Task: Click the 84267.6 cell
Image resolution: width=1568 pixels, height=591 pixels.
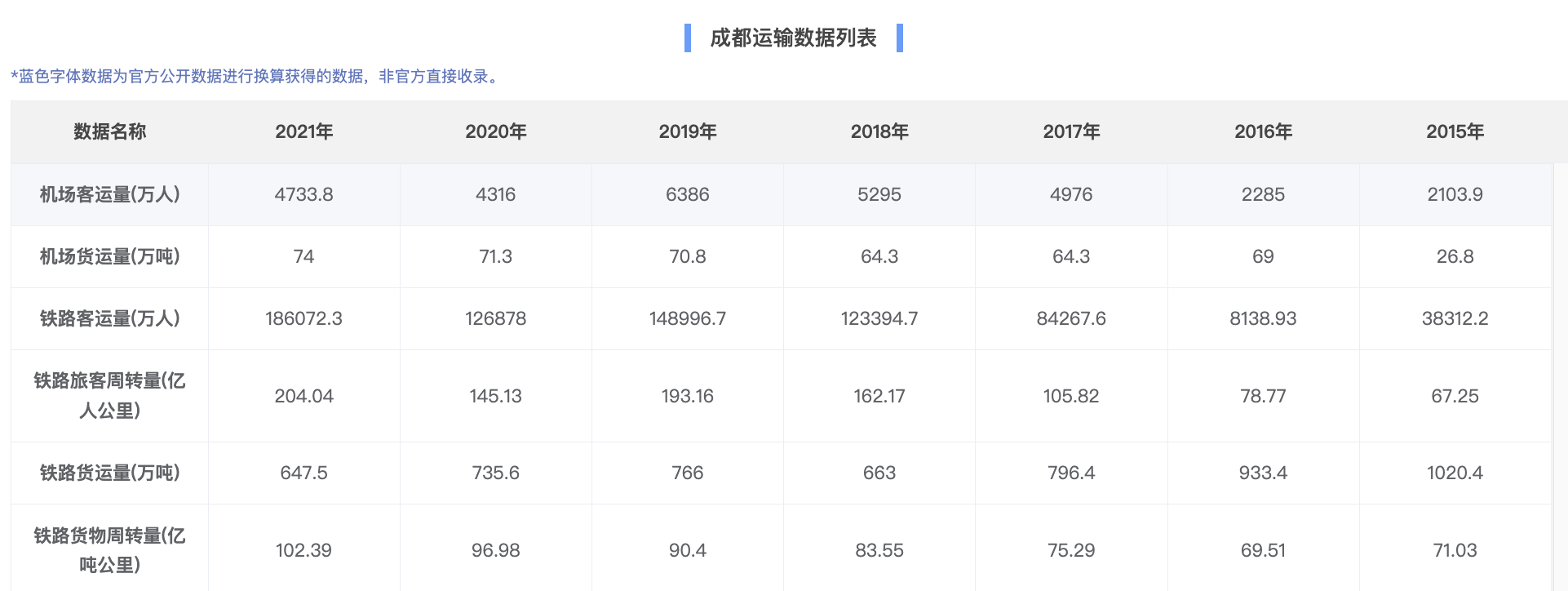Action: click(x=1071, y=318)
